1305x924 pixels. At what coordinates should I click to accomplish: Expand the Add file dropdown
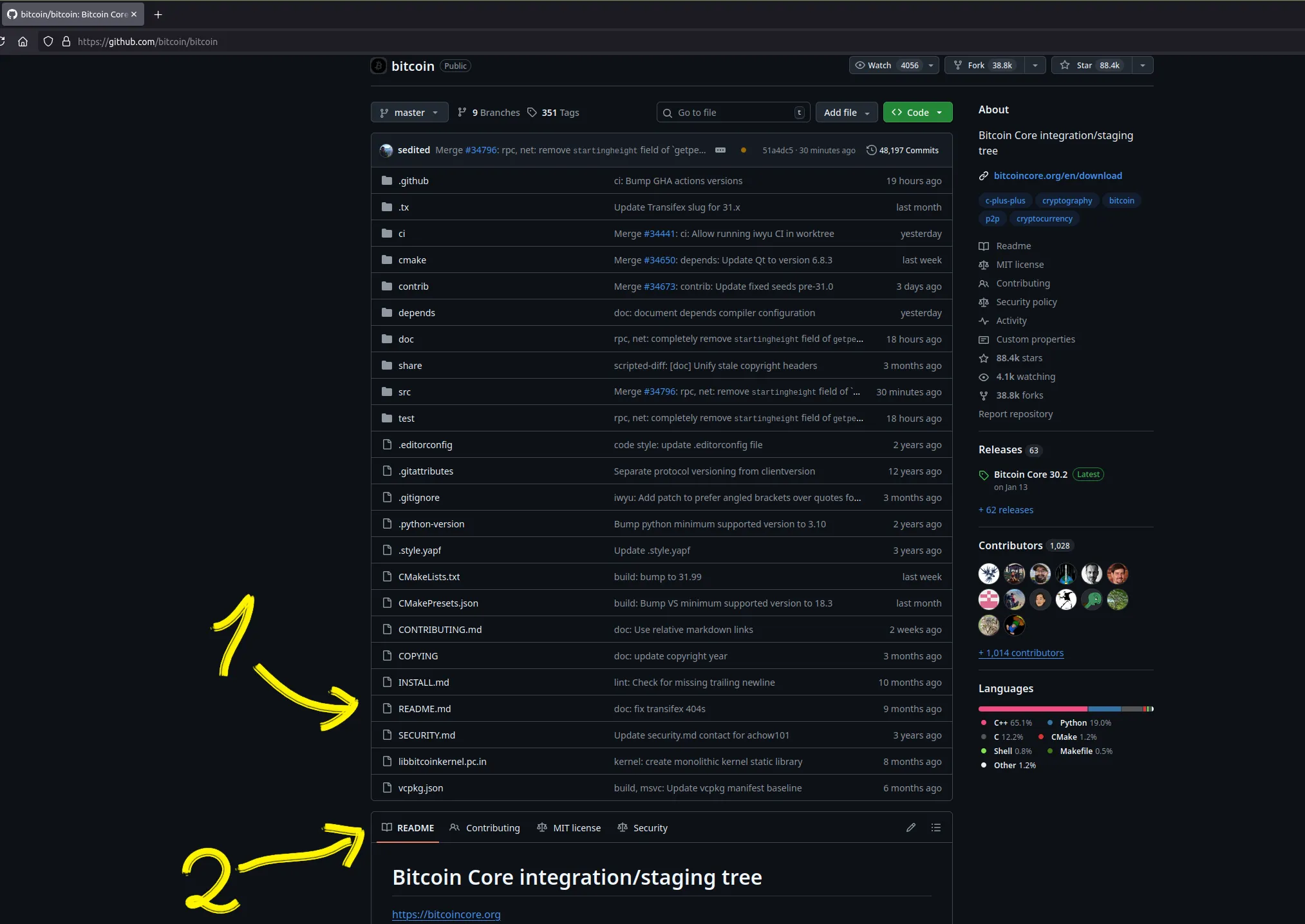point(847,113)
